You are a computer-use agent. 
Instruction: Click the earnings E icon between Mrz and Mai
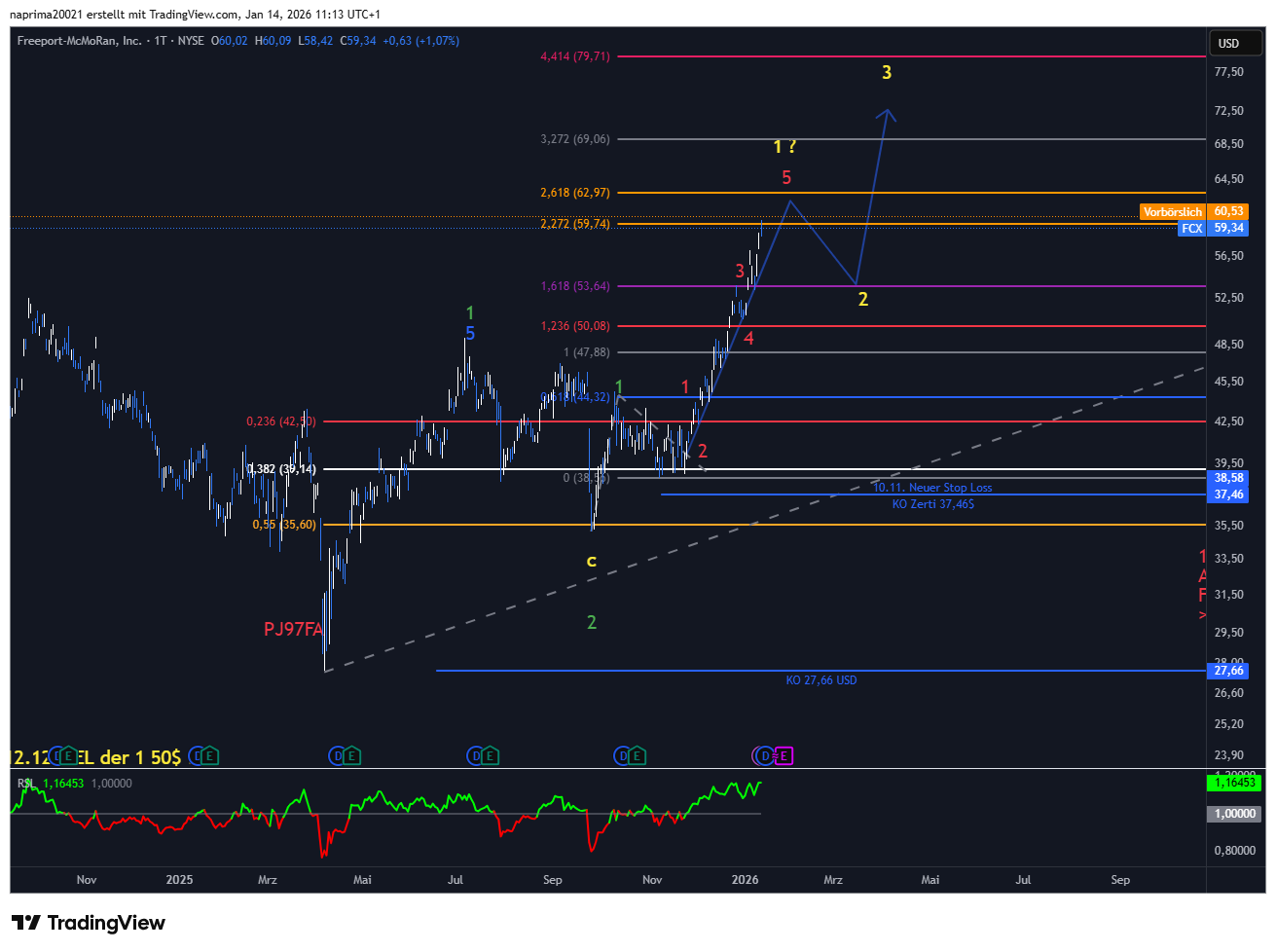(x=352, y=756)
